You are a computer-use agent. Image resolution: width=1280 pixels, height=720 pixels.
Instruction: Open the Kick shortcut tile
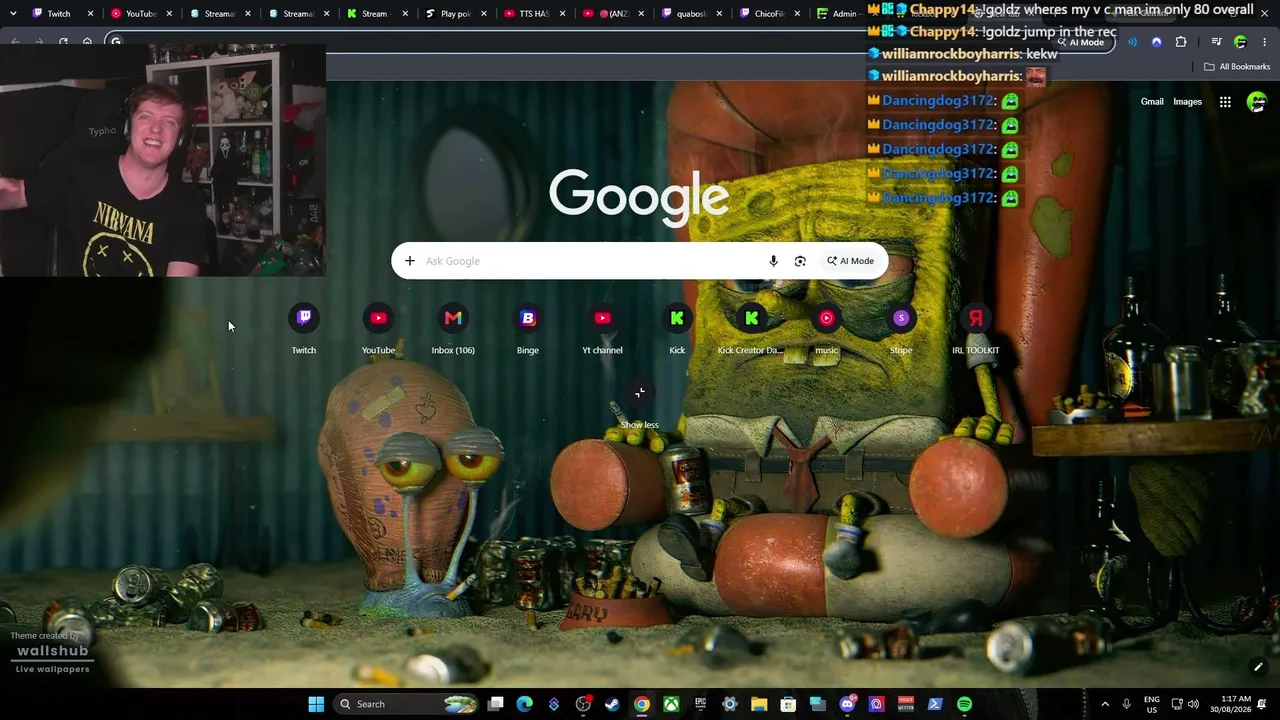(x=677, y=330)
